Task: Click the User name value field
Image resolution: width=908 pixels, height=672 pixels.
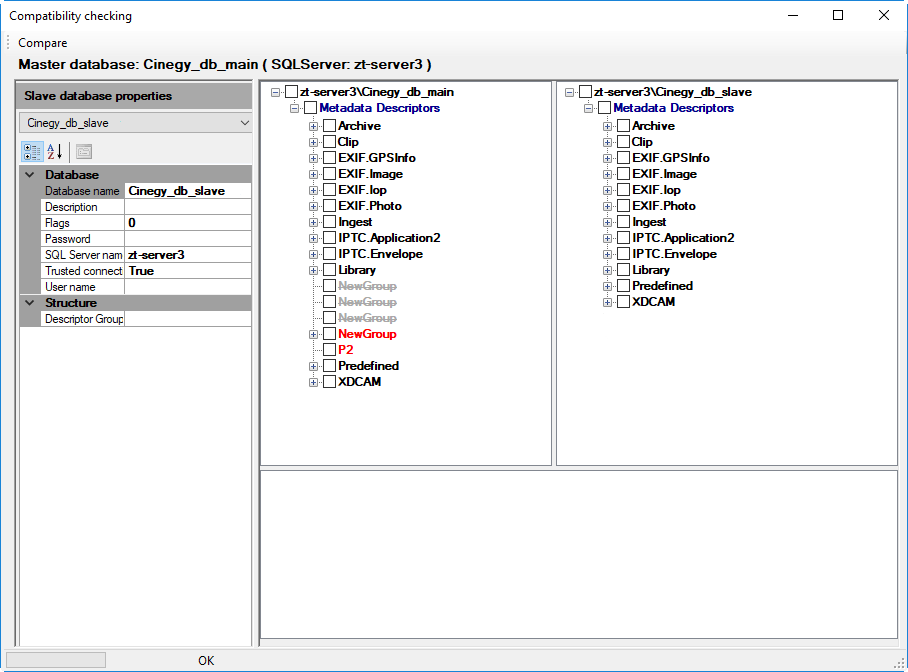Action: tap(188, 287)
